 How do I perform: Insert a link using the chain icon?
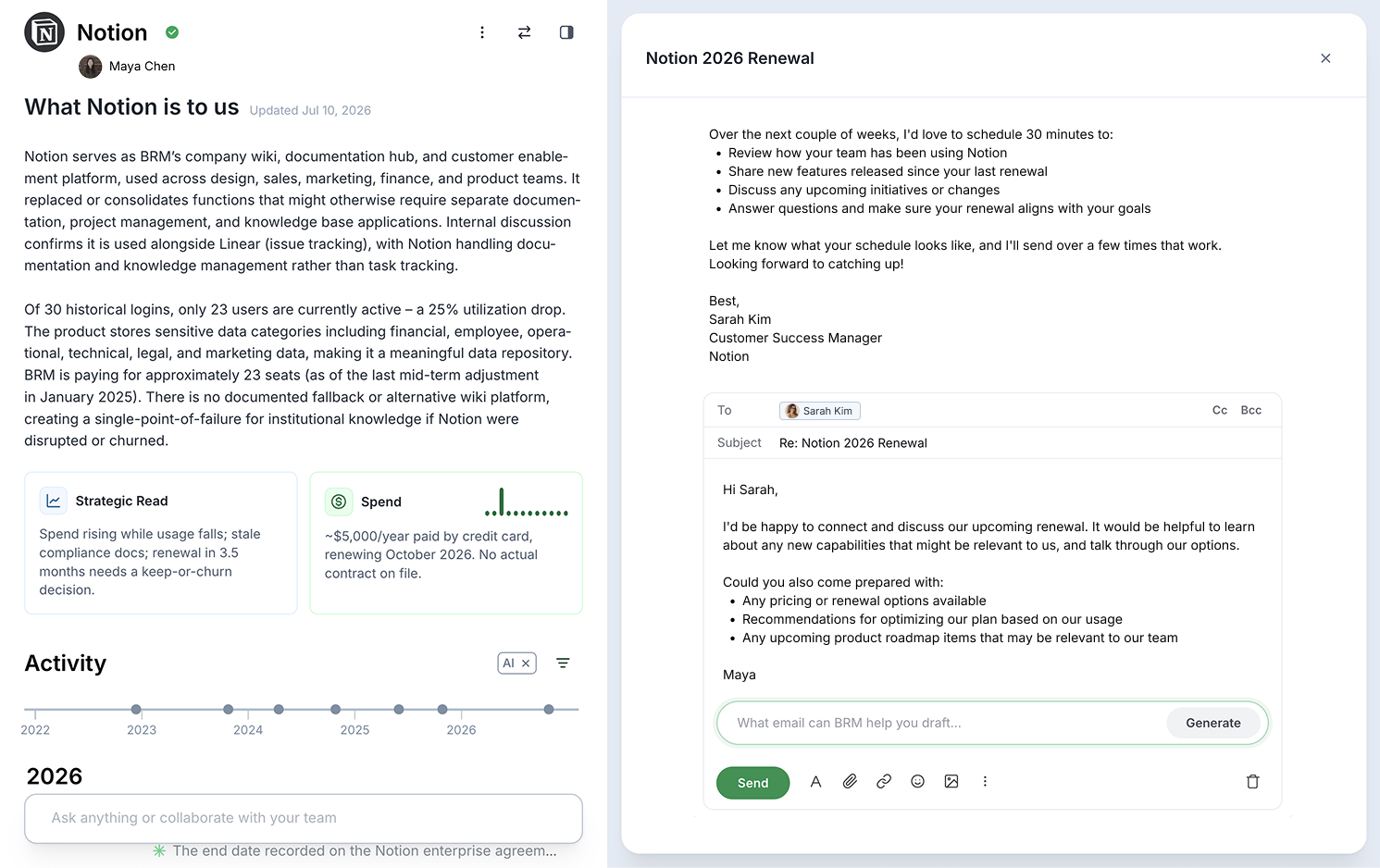click(x=884, y=782)
